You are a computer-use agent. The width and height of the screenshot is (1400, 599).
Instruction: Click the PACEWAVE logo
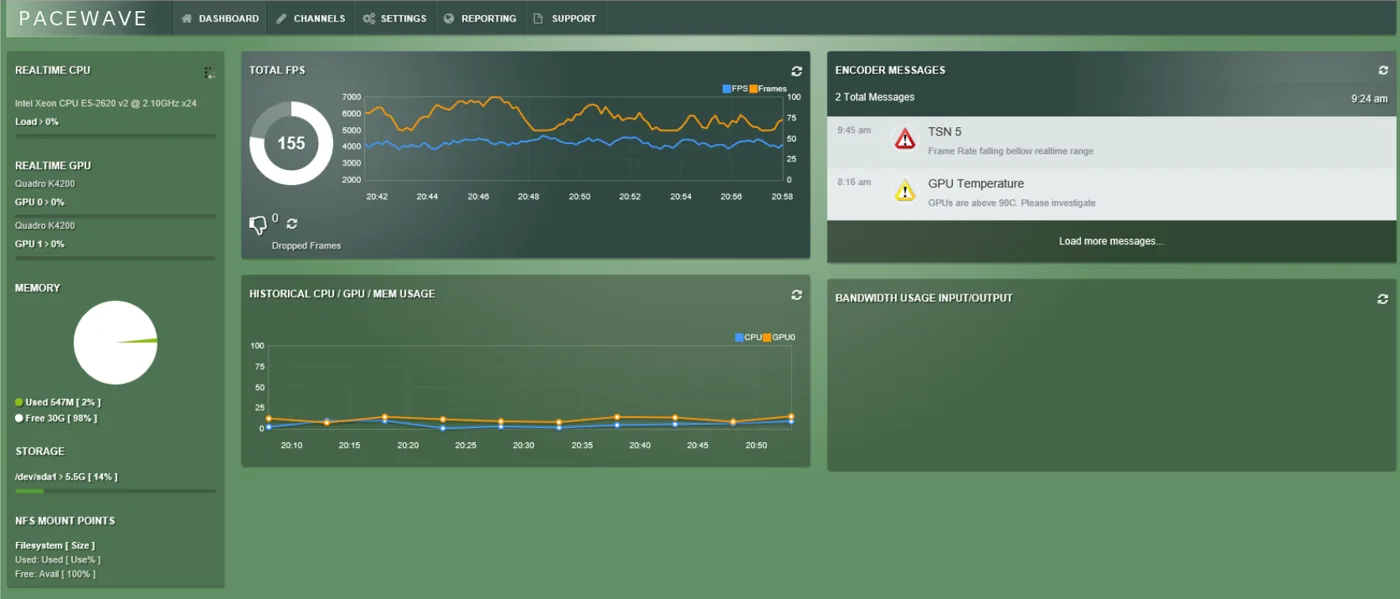click(x=83, y=18)
